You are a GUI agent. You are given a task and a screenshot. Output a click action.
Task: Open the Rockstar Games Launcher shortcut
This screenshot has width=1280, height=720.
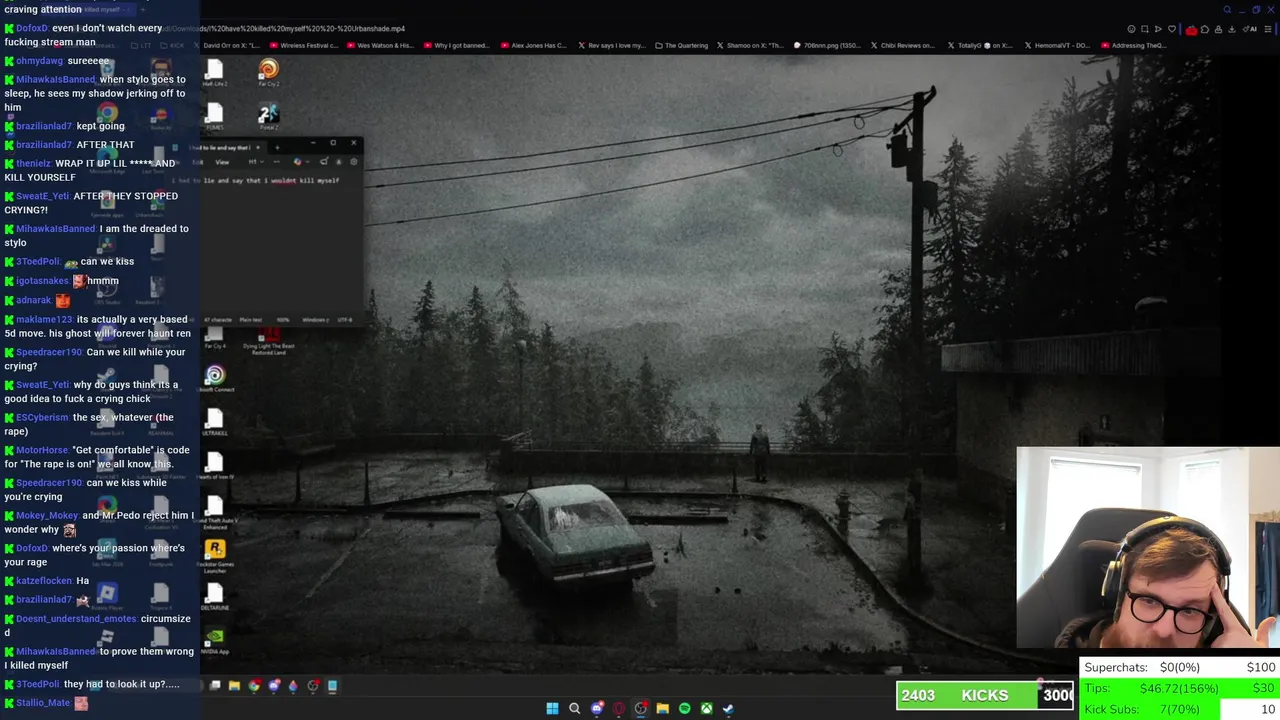coord(214,555)
